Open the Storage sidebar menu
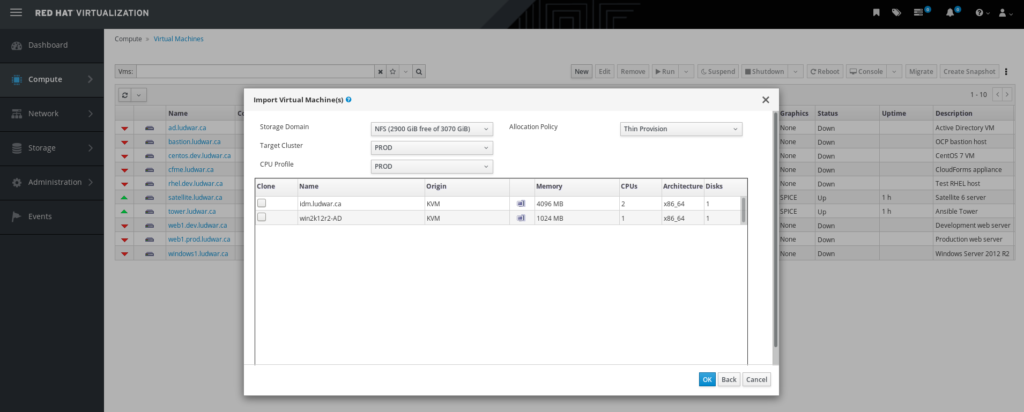1024x412 pixels. tap(52, 148)
